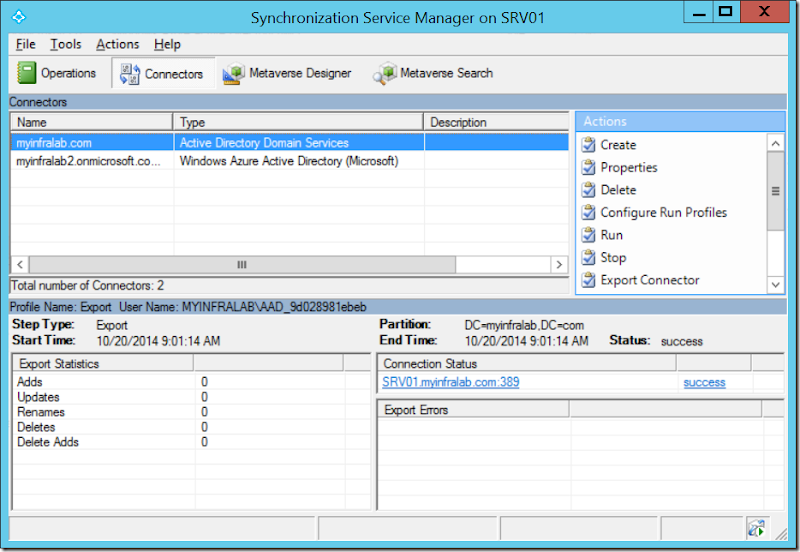800x552 pixels.
Task: Click the Delete connector action
Action: point(617,190)
